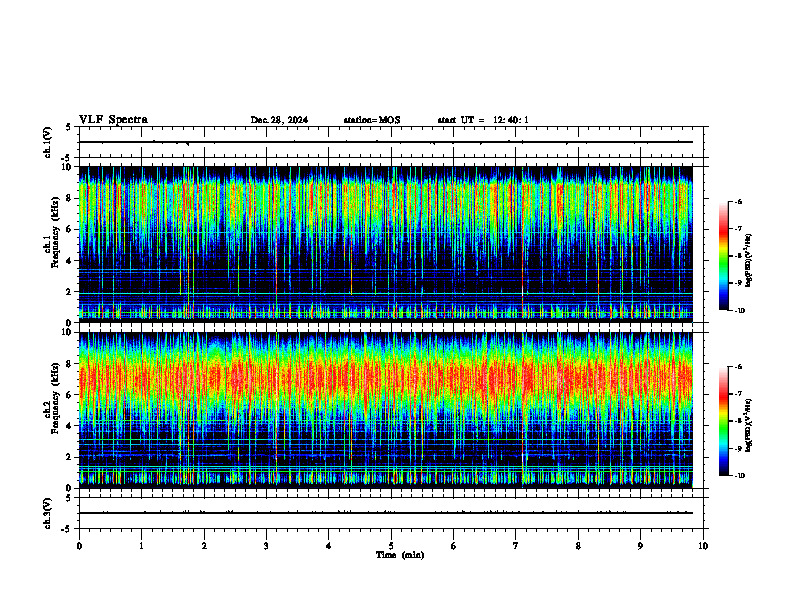
Task: Click the time axis tick label "0"
Action: click(79, 546)
